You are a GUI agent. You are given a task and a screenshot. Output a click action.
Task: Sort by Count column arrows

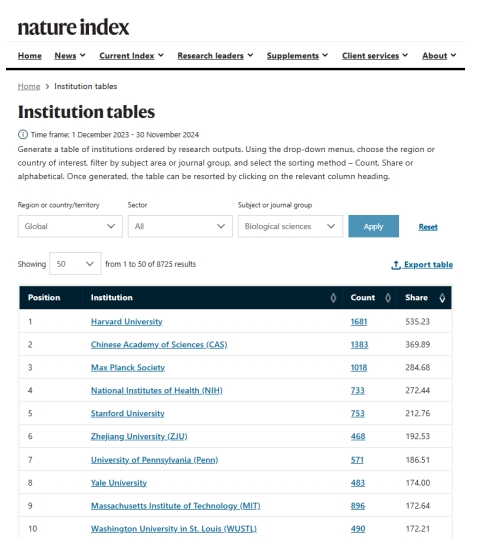click(388, 298)
